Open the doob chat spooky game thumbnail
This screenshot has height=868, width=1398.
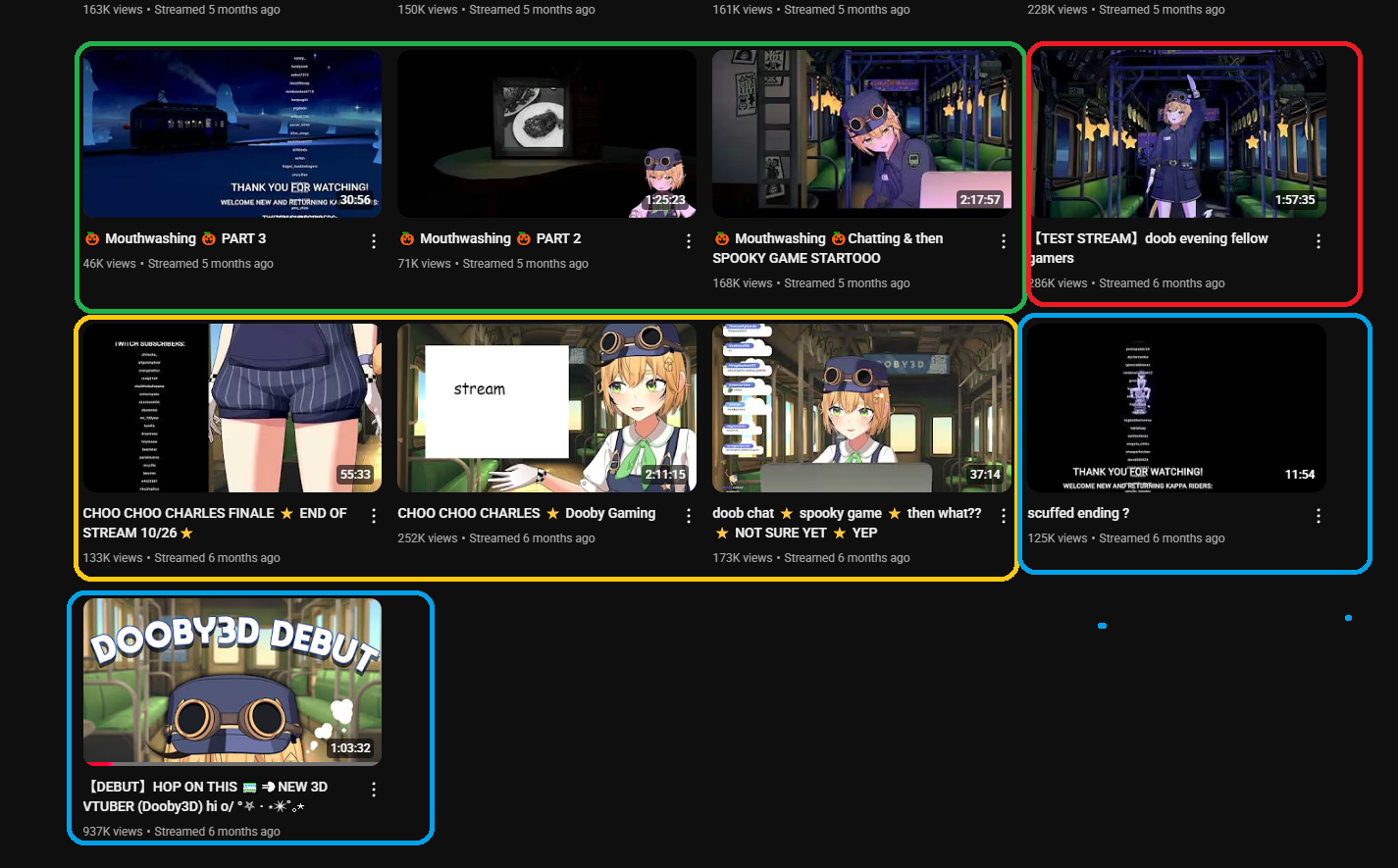tap(861, 408)
